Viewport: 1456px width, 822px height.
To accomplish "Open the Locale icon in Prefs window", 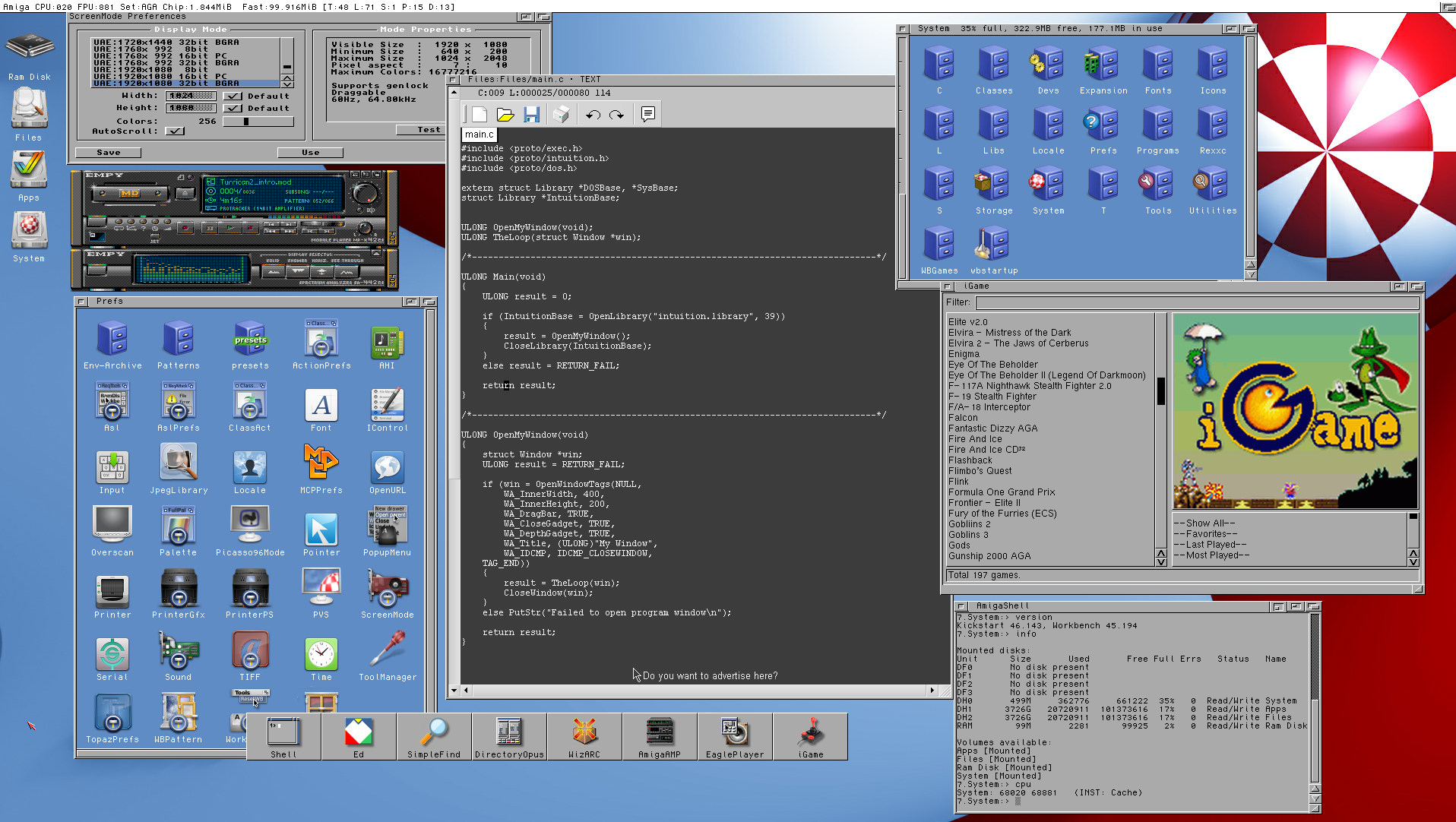I will pyautogui.click(x=250, y=471).
